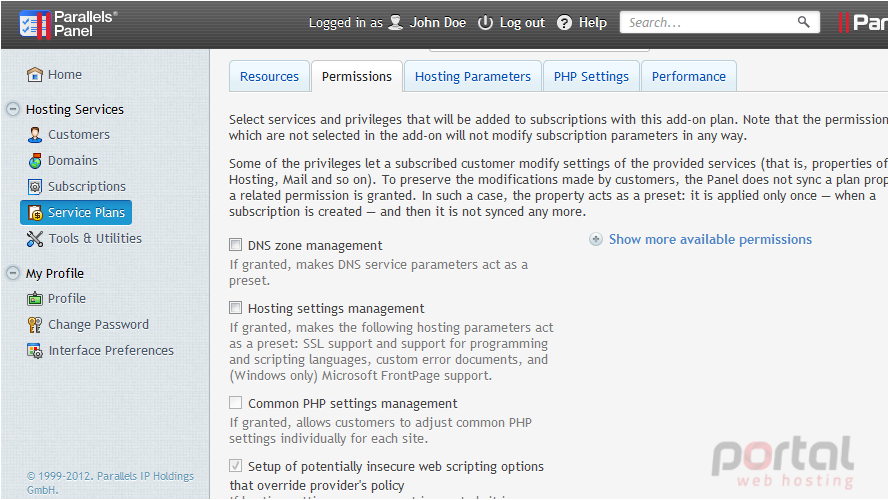This screenshot has width=889, height=500.
Task: Open the Home link in sidebar
Action: 65,74
